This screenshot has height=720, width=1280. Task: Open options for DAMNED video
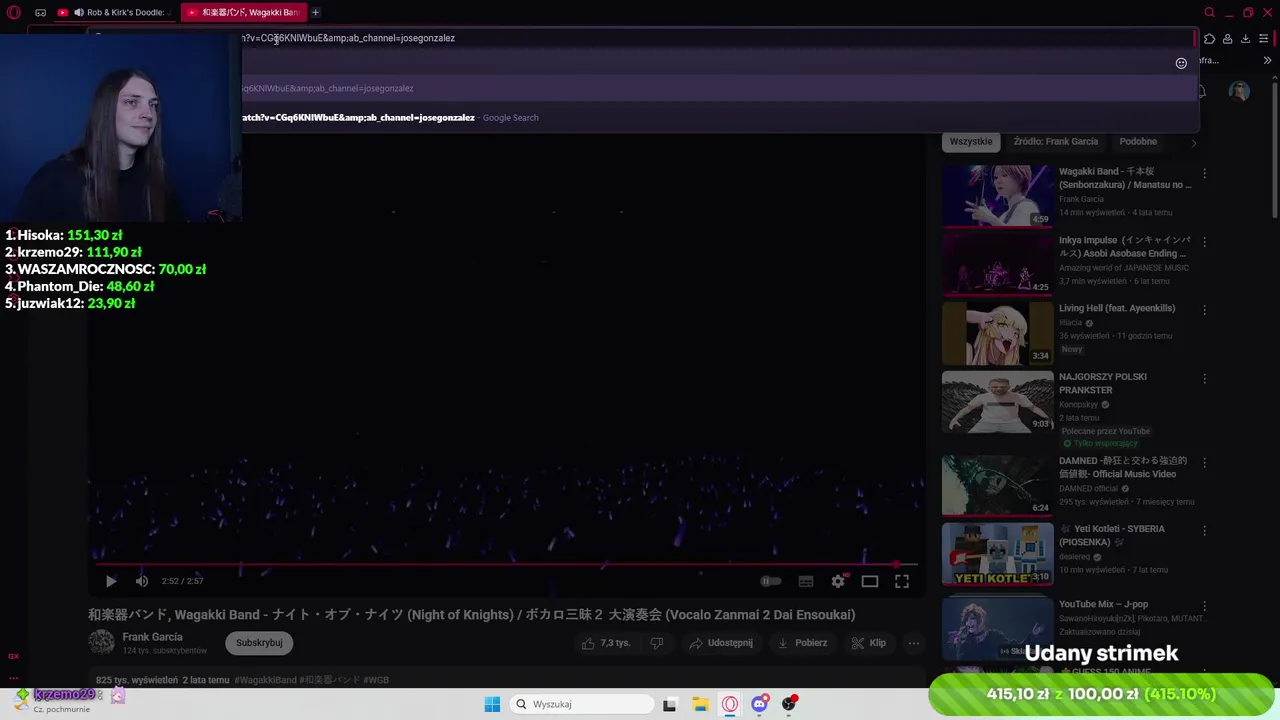(x=1204, y=463)
